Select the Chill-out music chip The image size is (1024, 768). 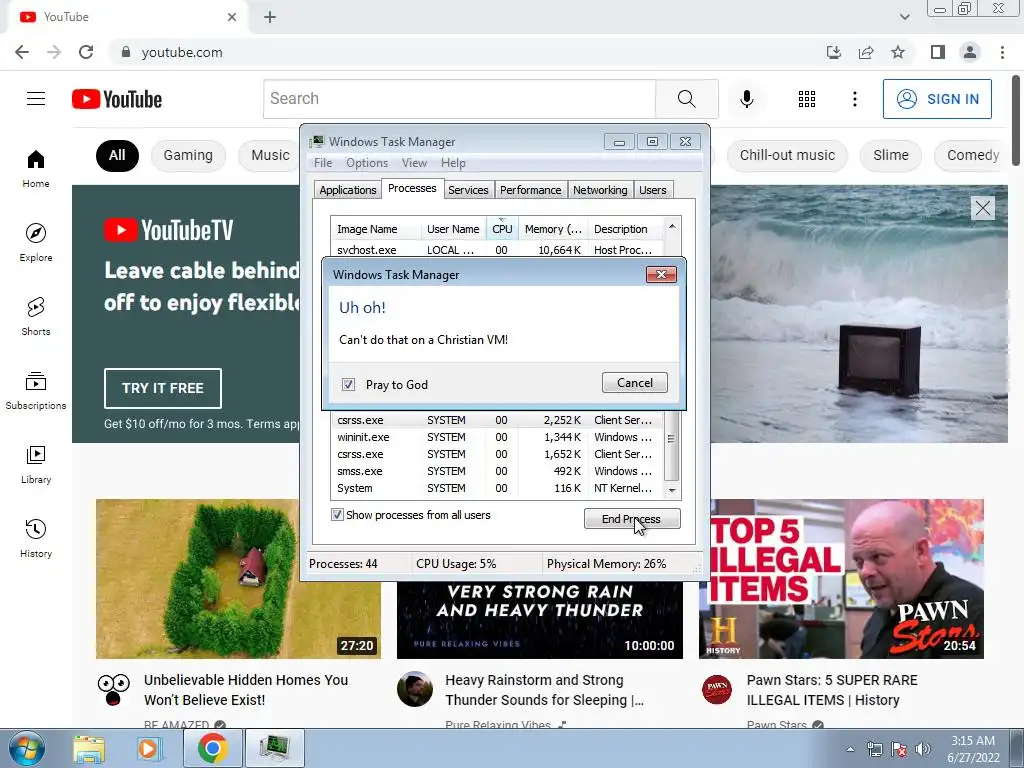[x=787, y=155]
